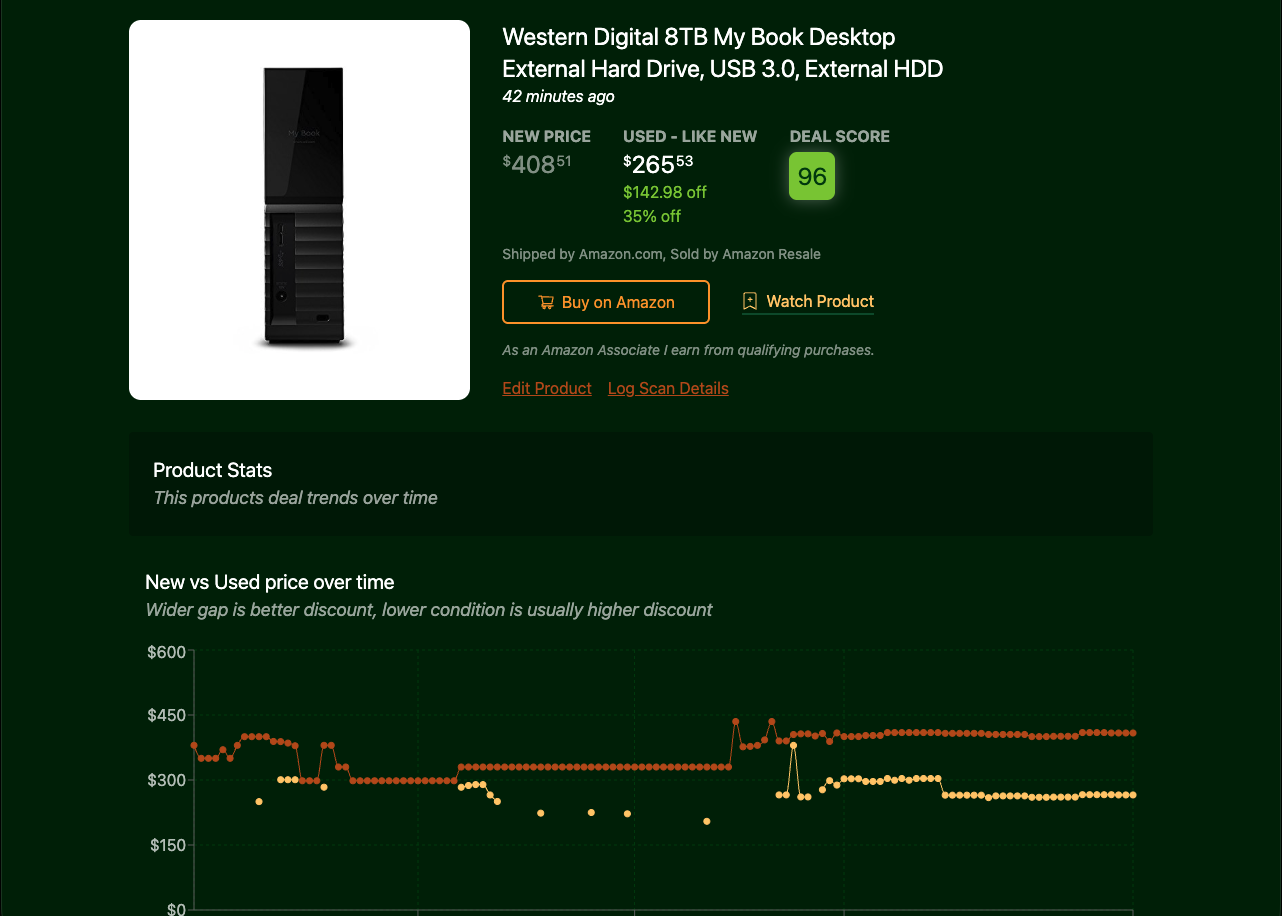Click the Product Stats heading
1282x916 pixels.
point(212,470)
